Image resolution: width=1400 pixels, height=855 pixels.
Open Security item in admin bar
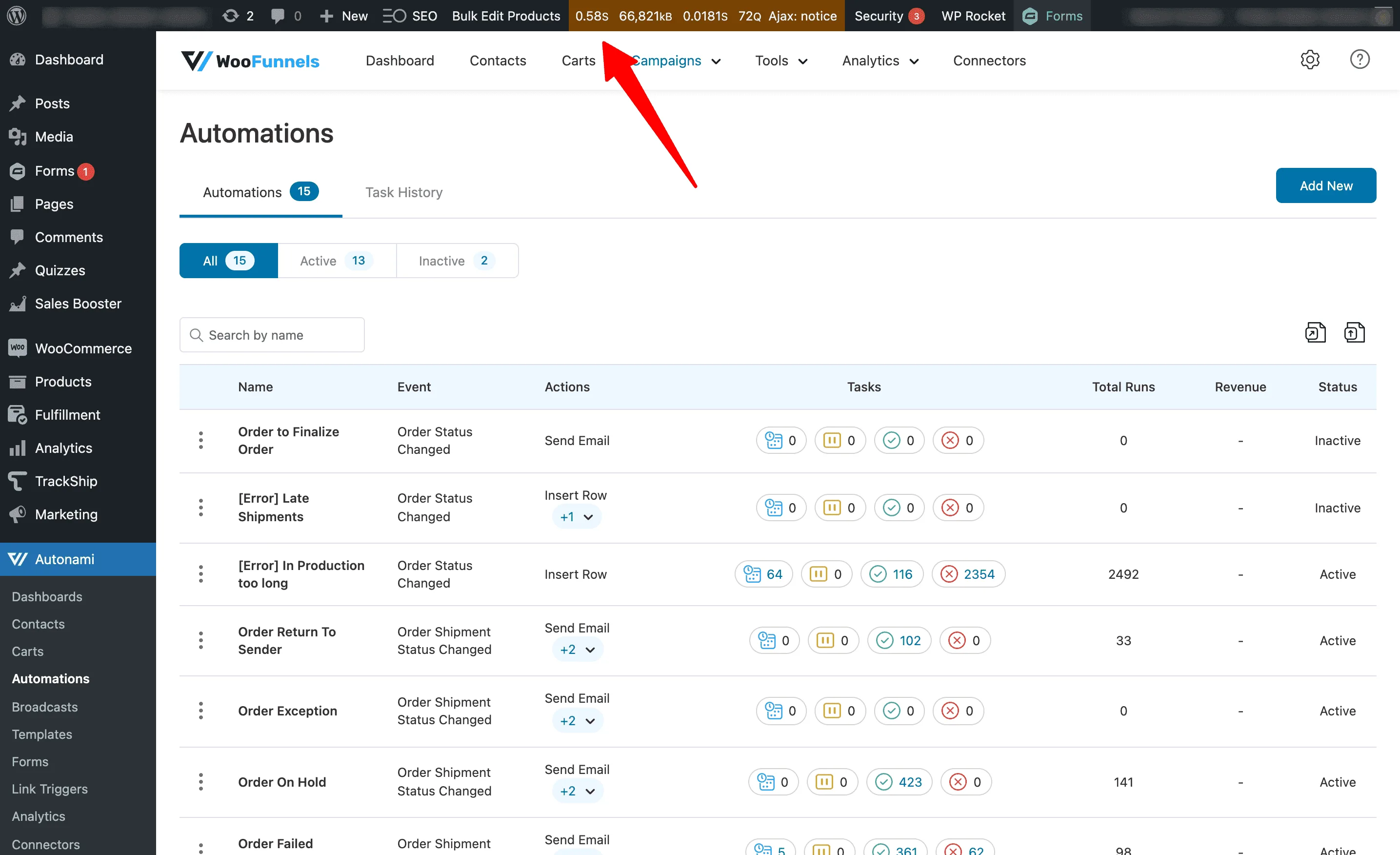[889, 15]
